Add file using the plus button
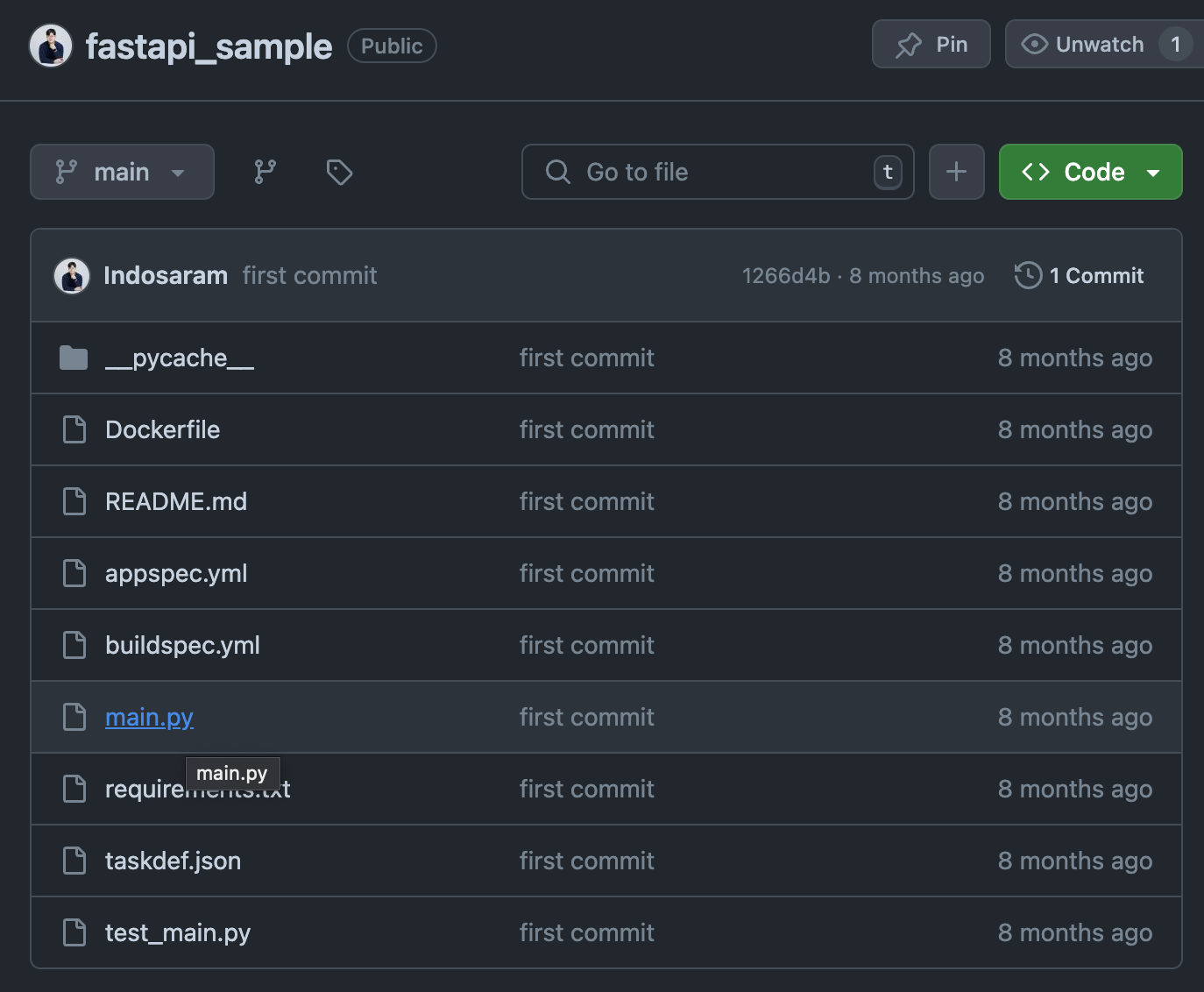Viewport: 1204px width, 992px height. click(956, 172)
